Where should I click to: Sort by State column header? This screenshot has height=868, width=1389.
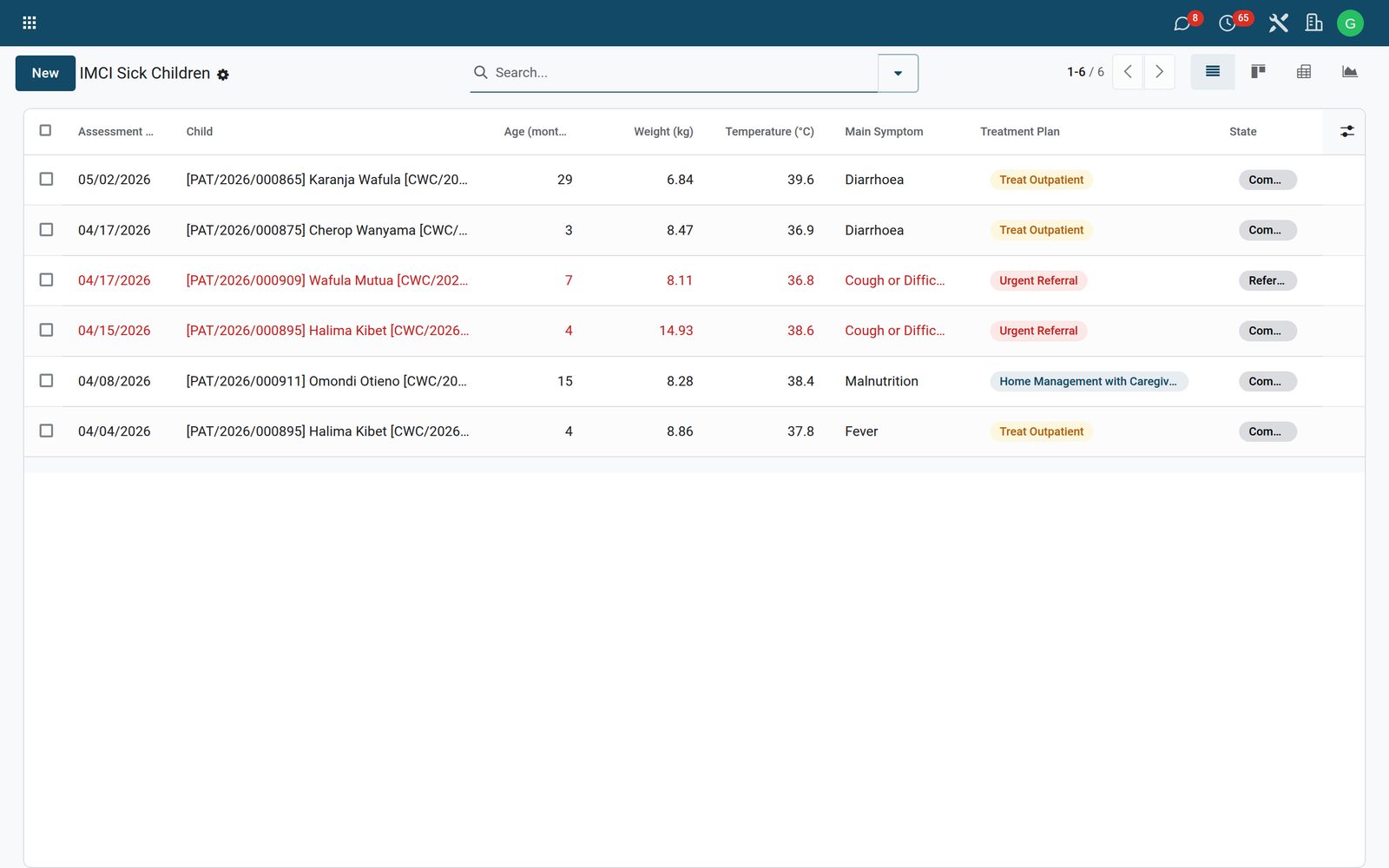(1243, 132)
